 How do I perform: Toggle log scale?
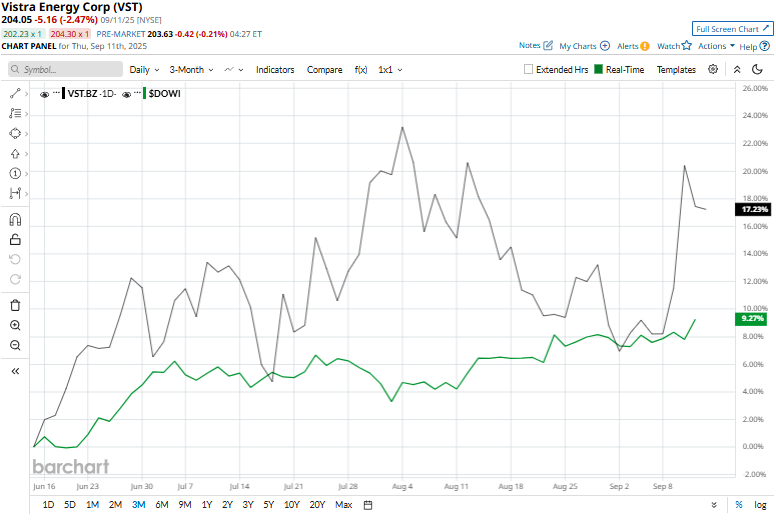[760, 505]
